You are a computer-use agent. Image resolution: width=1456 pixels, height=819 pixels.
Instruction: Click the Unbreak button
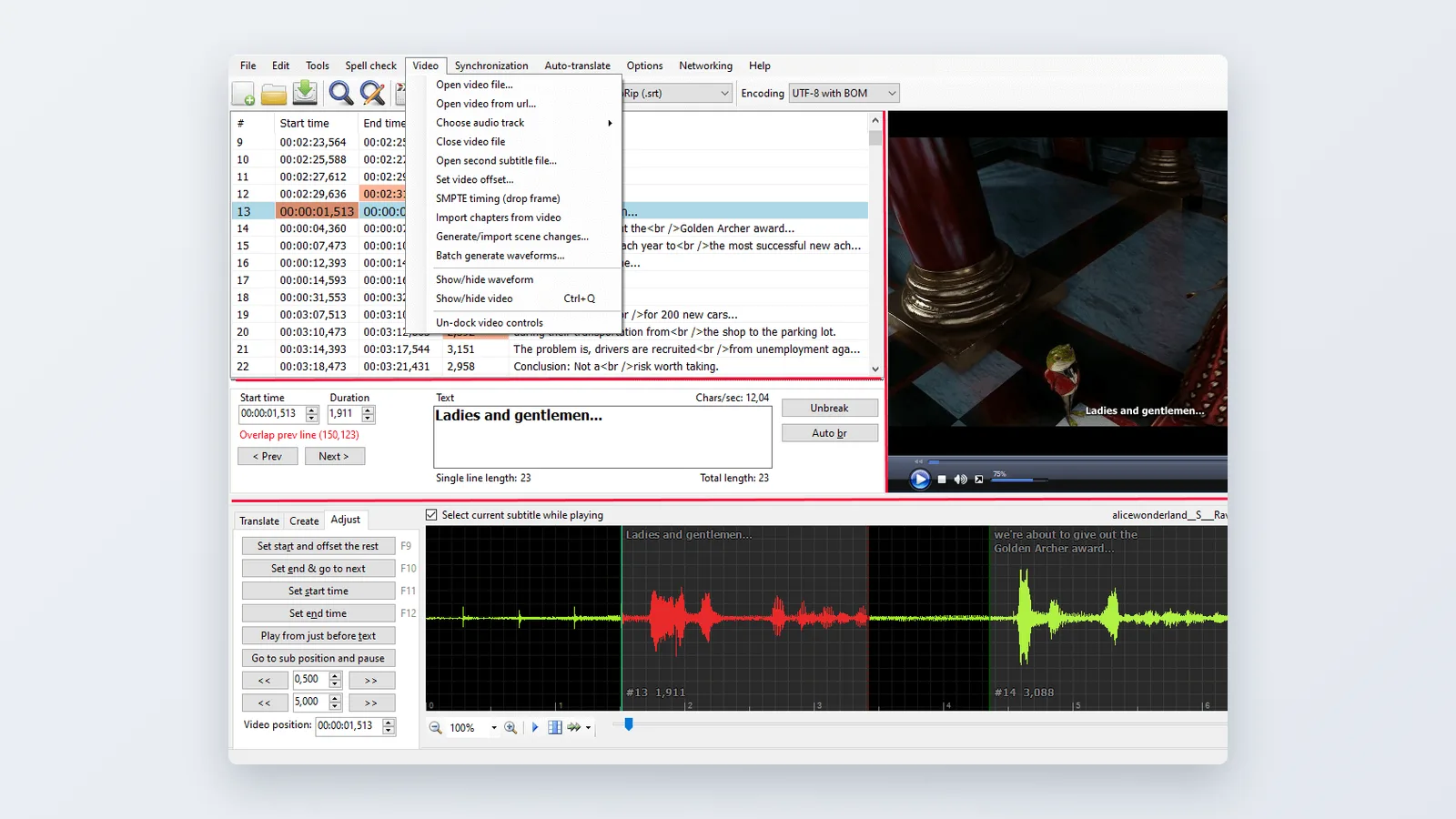830,408
